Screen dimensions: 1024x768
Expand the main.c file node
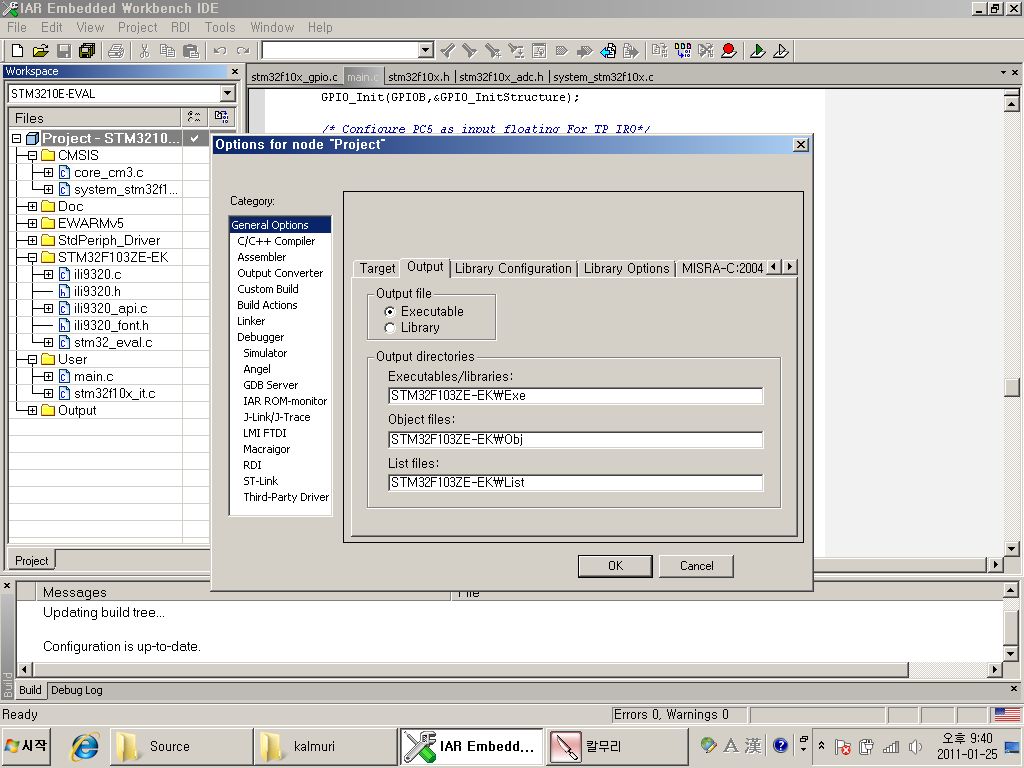(x=48, y=376)
